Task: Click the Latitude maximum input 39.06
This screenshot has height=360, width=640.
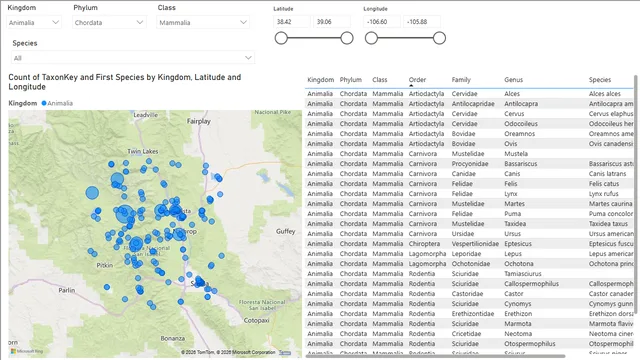Action: (332, 22)
